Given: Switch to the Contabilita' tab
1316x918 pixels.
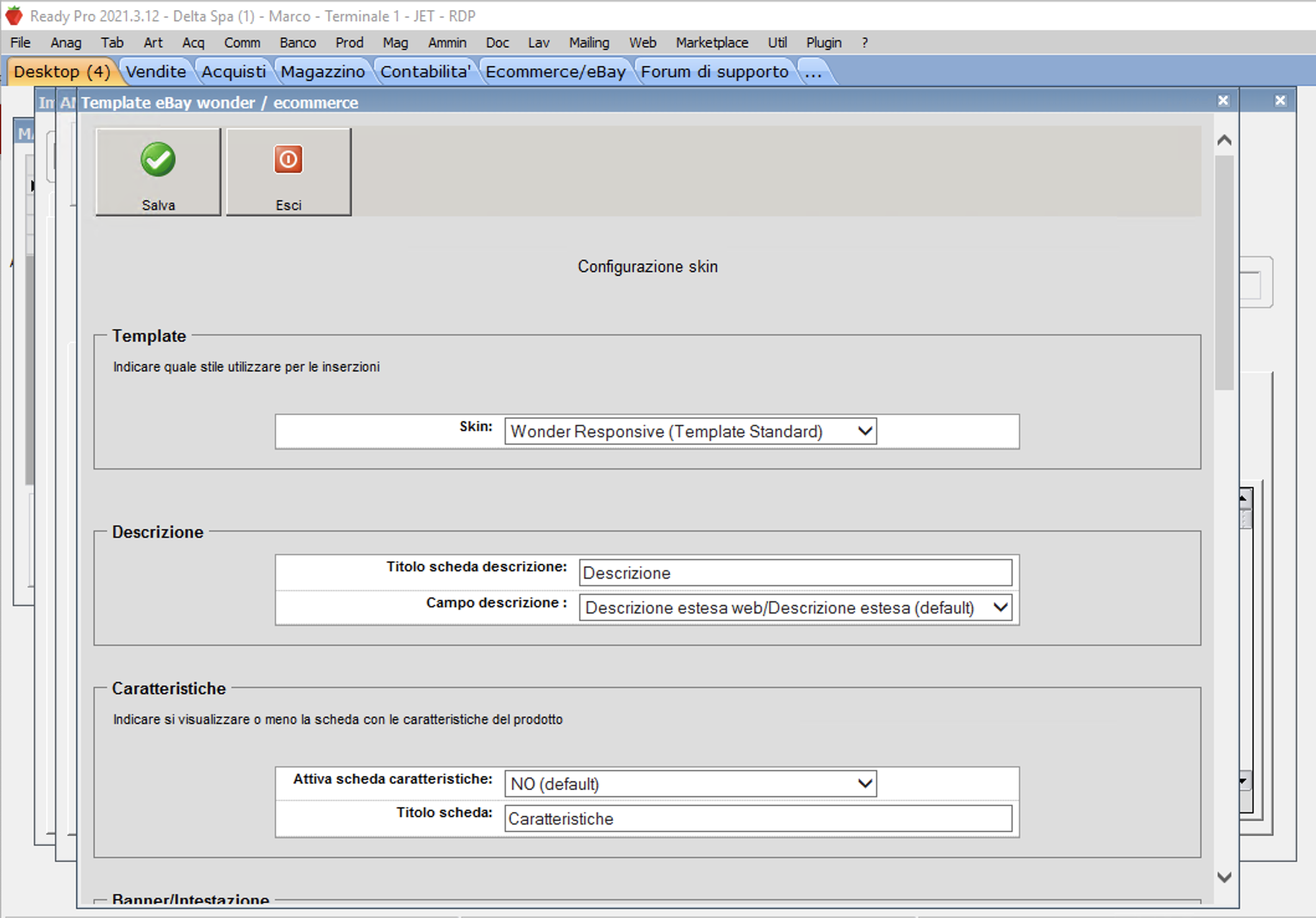Looking at the screenshot, I should point(426,72).
